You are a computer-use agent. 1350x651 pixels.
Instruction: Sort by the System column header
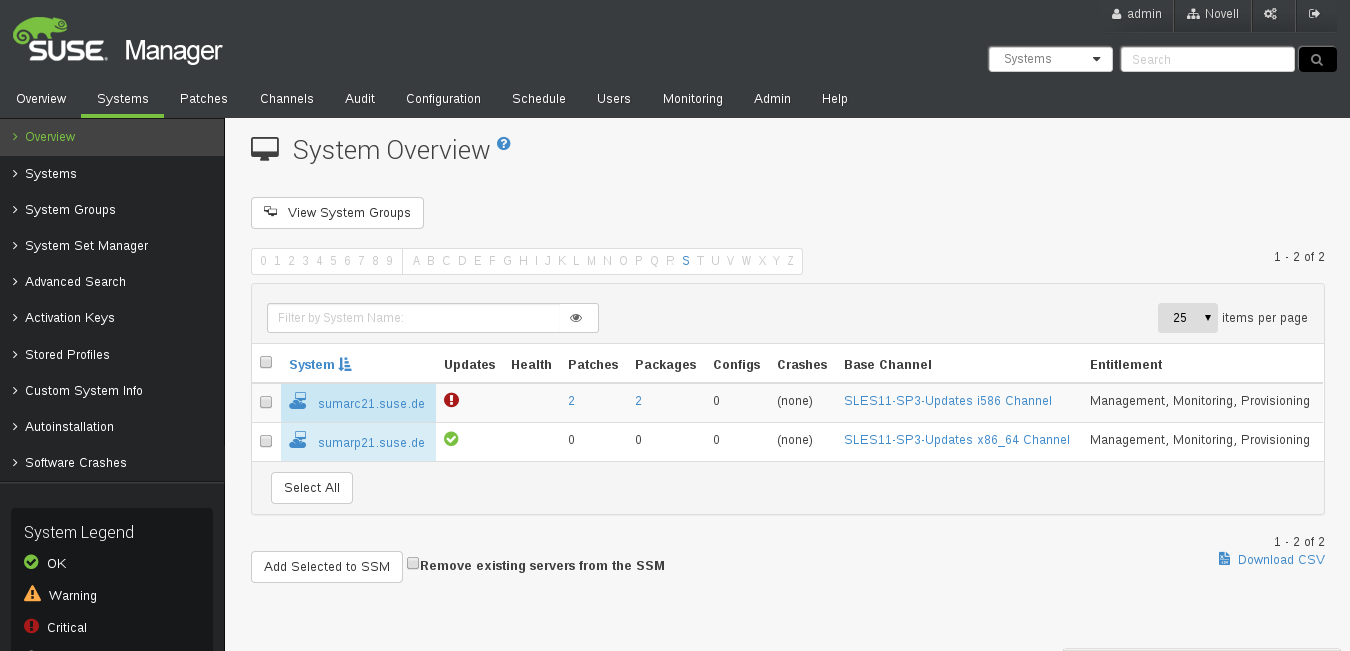point(311,365)
